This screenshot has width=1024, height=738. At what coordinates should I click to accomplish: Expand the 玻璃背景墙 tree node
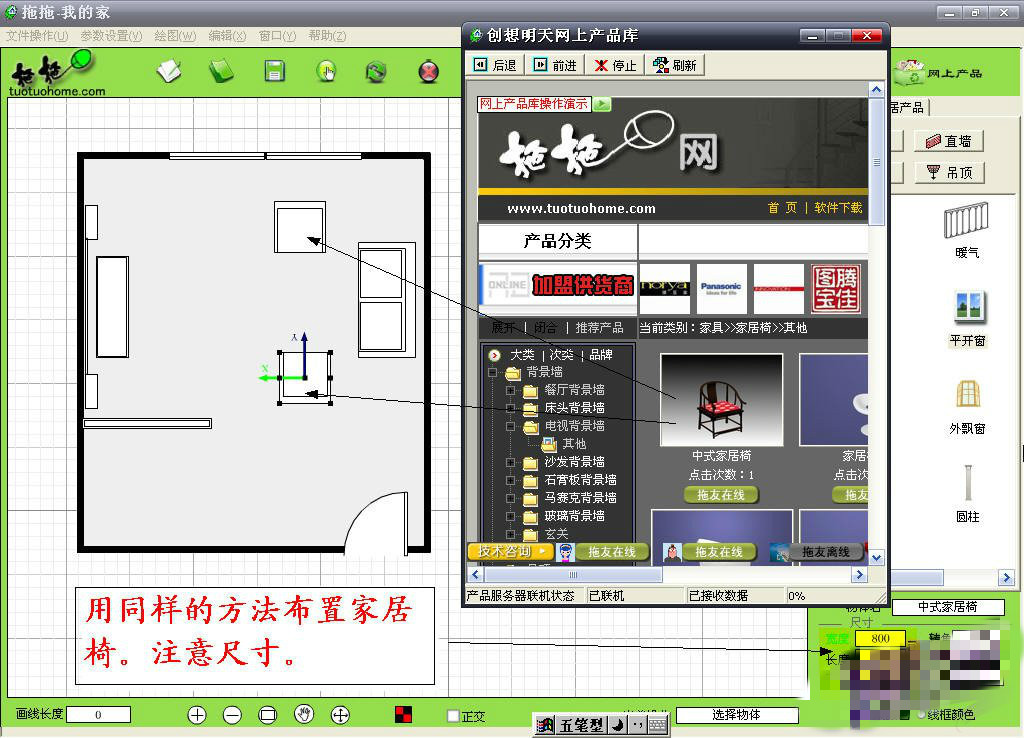511,516
